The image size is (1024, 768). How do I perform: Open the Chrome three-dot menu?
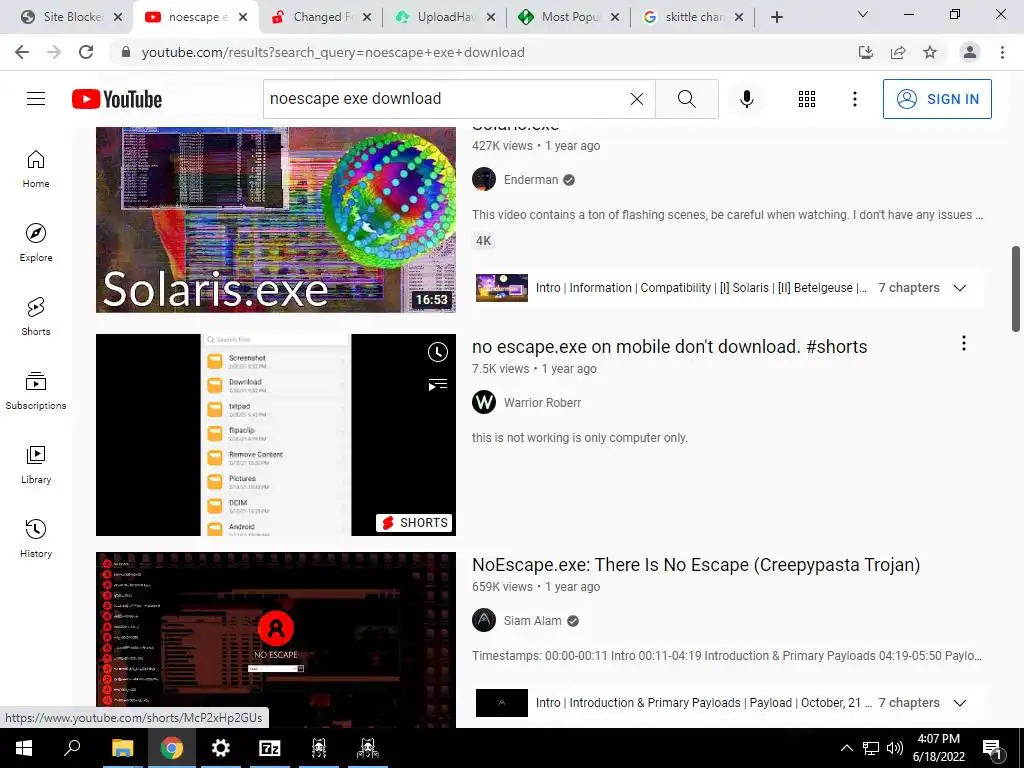(1002, 52)
